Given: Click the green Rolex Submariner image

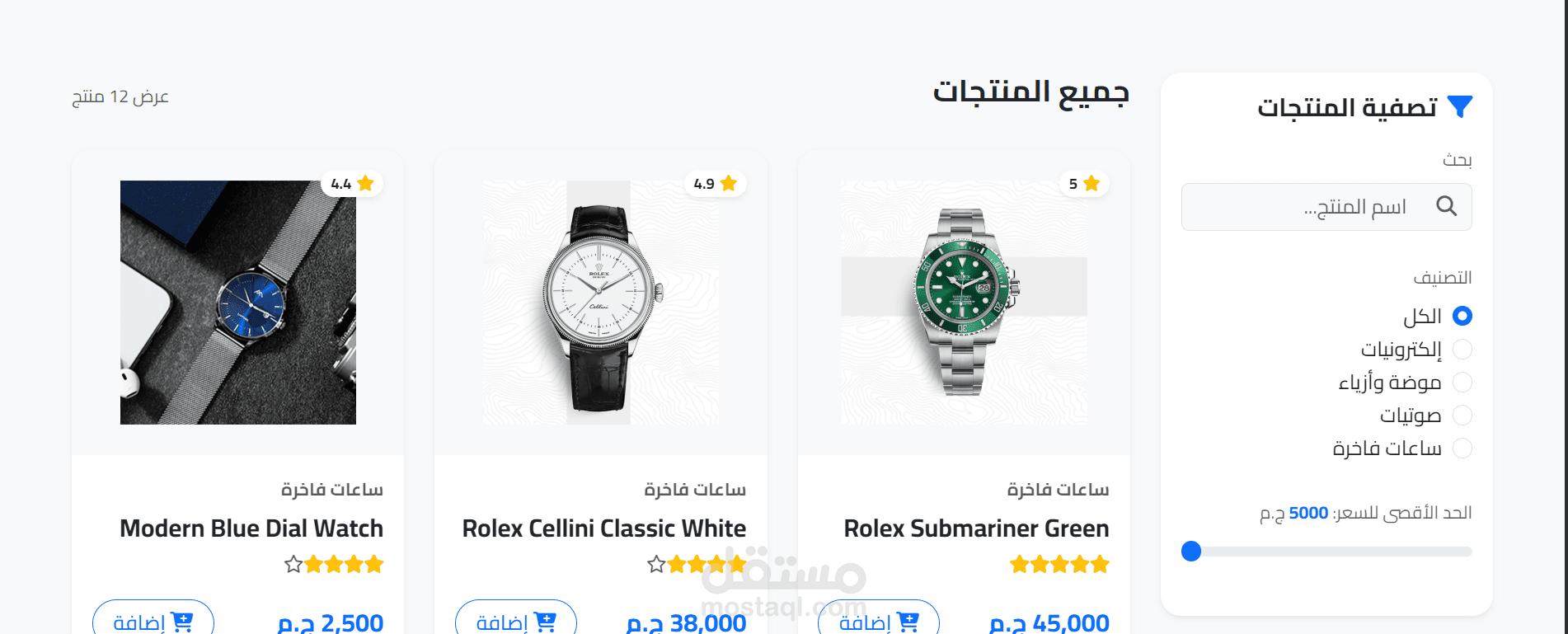Looking at the screenshot, I should 964,303.
